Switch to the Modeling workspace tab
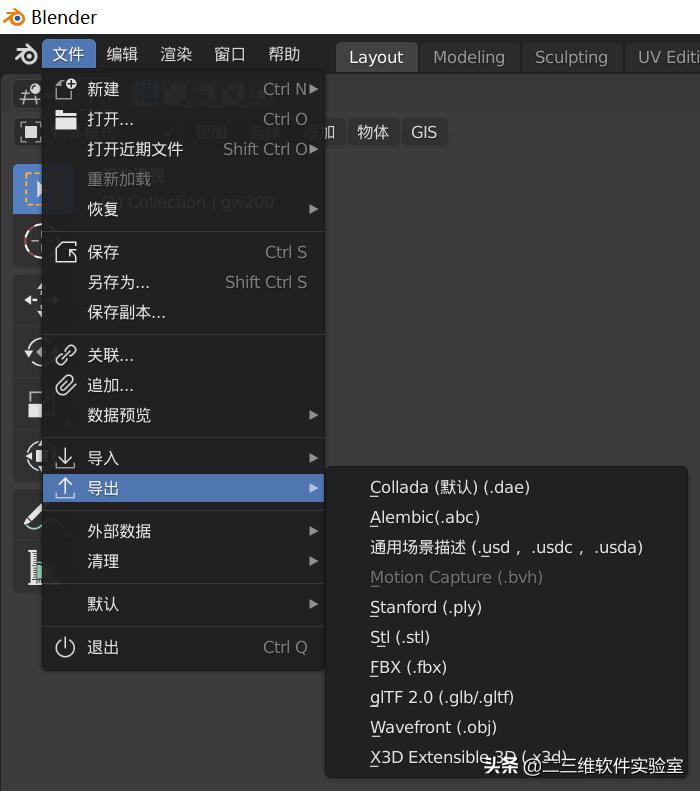 (x=469, y=57)
